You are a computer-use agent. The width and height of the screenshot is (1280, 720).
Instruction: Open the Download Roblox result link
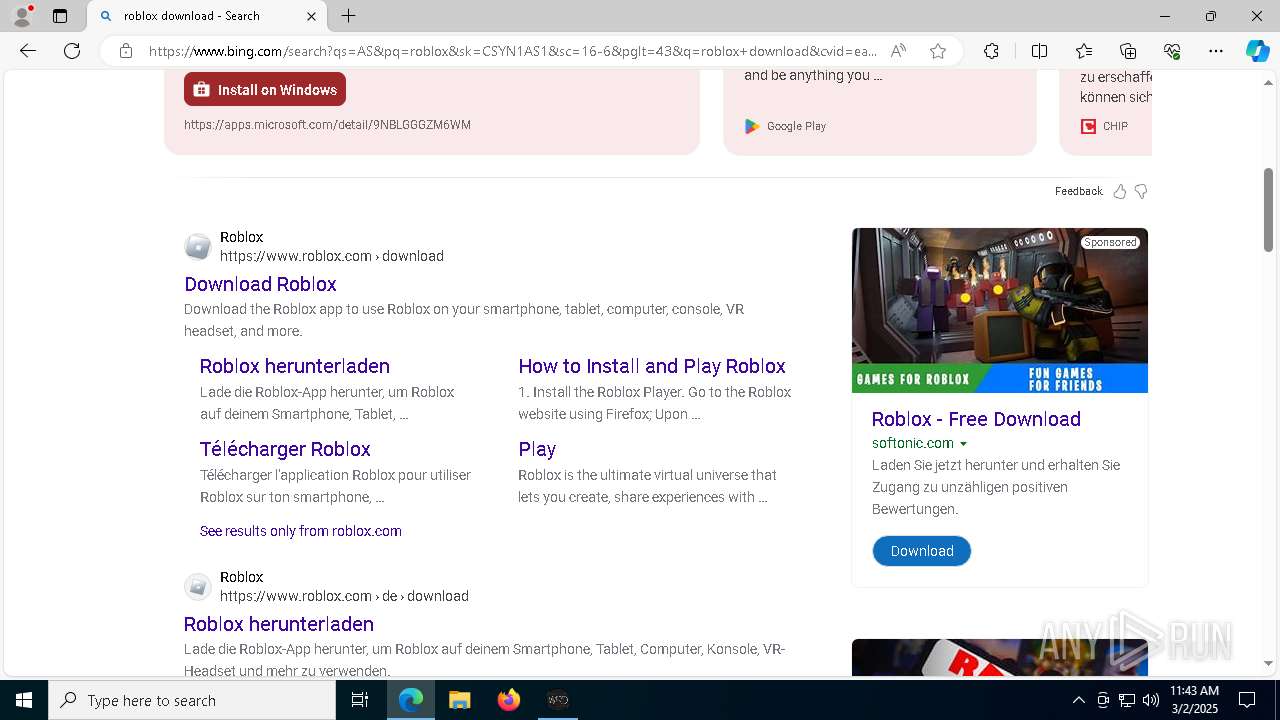(260, 284)
